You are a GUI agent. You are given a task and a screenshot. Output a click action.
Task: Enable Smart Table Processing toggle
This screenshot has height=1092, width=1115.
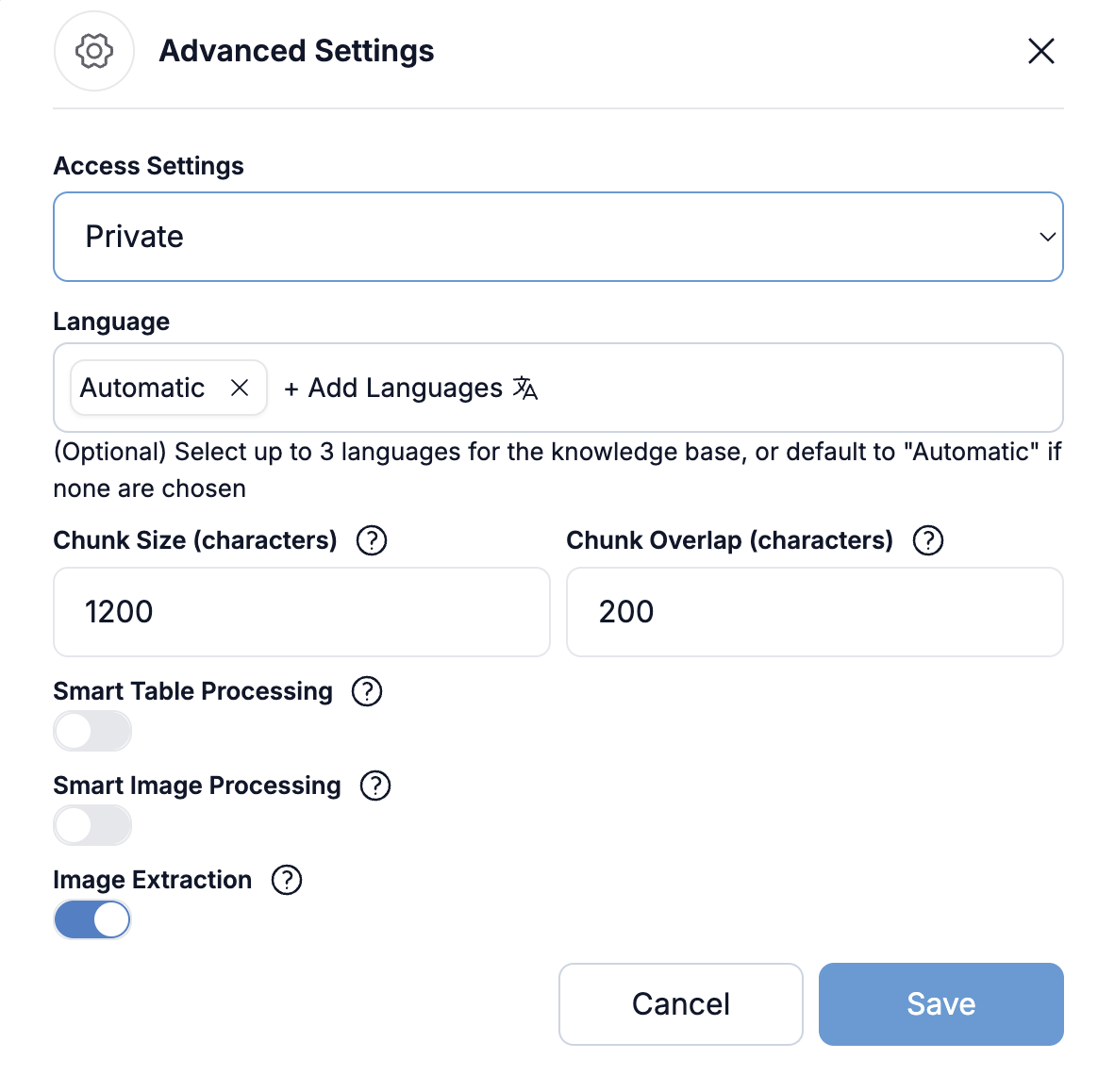(92, 731)
